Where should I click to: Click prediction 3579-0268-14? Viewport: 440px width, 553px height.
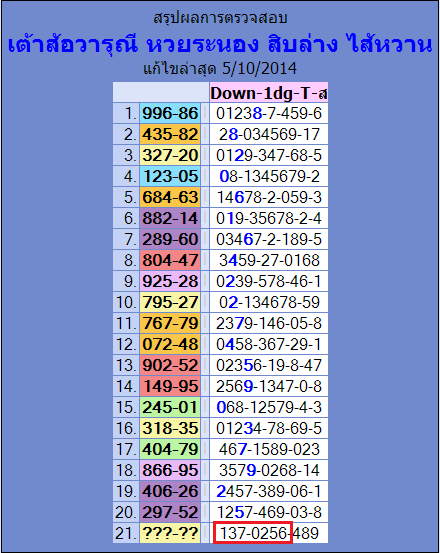coord(269,470)
